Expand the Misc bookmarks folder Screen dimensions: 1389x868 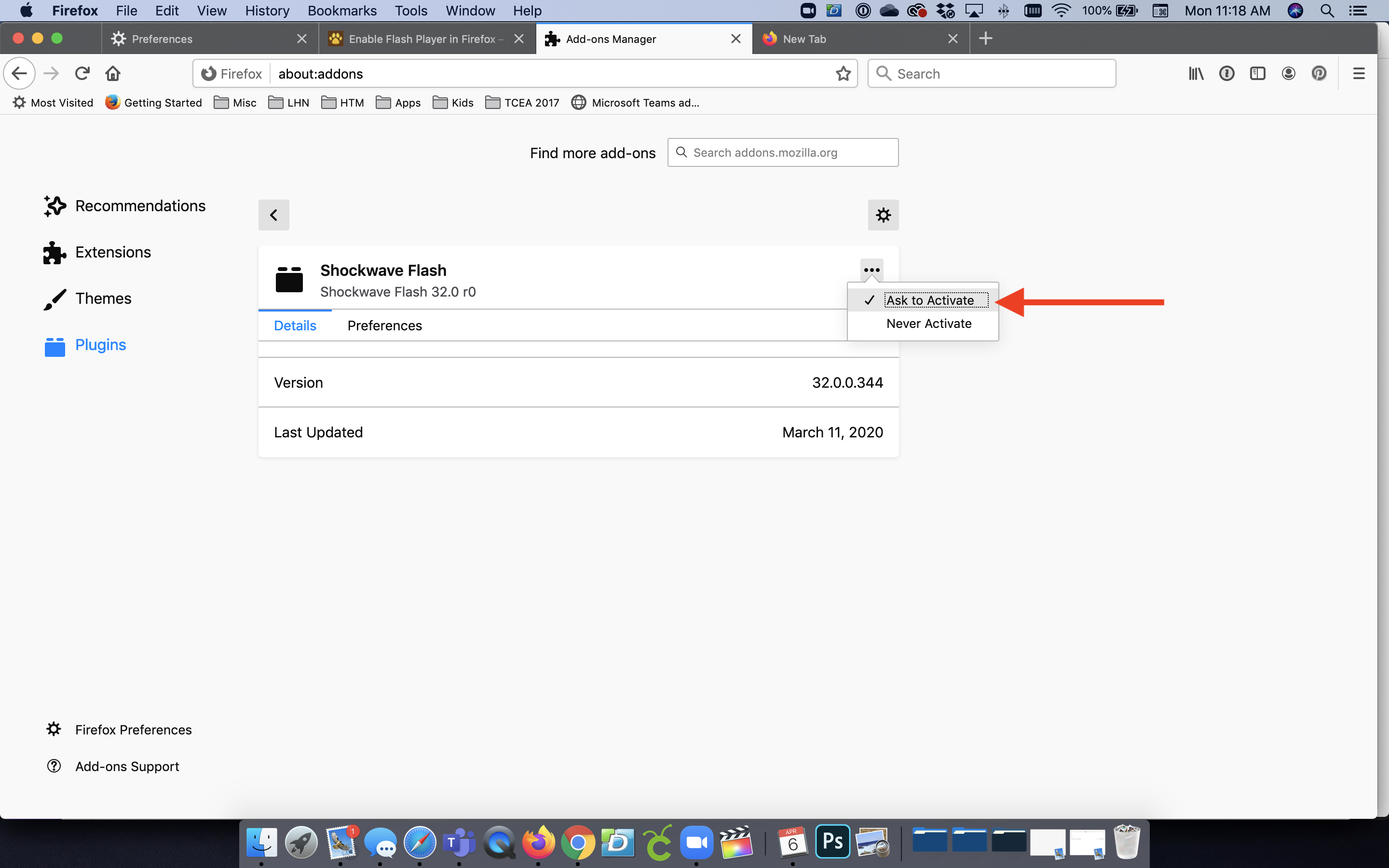coord(235,103)
